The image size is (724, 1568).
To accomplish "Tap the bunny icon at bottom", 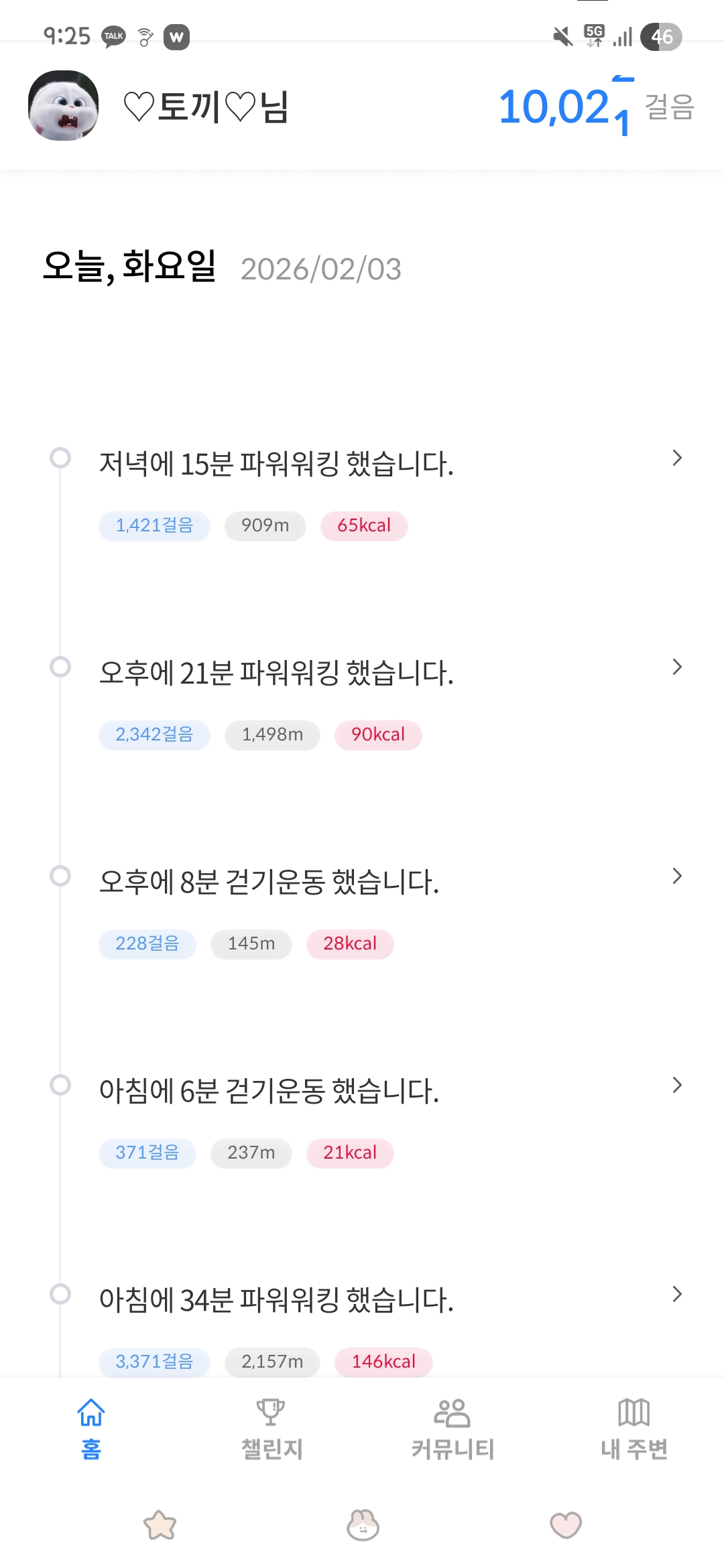I will pyautogui.click(x=363, y=1525).
